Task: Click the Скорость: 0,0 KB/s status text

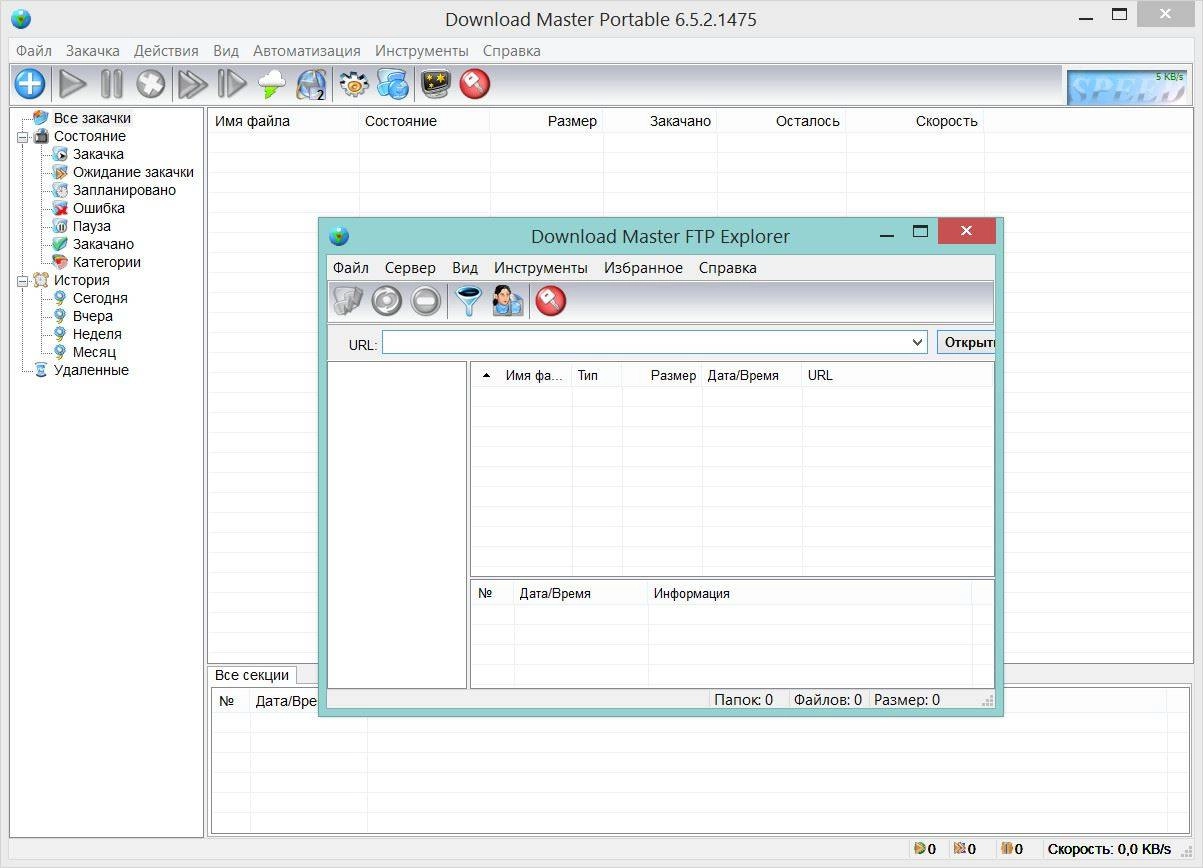Action: click(1109, 849)
